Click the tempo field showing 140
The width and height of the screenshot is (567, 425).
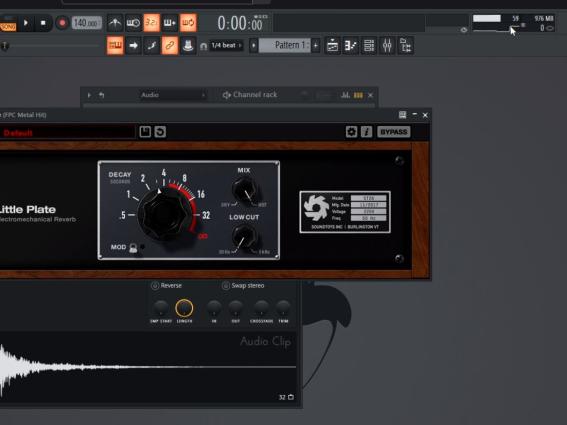(x=87, y=23)
